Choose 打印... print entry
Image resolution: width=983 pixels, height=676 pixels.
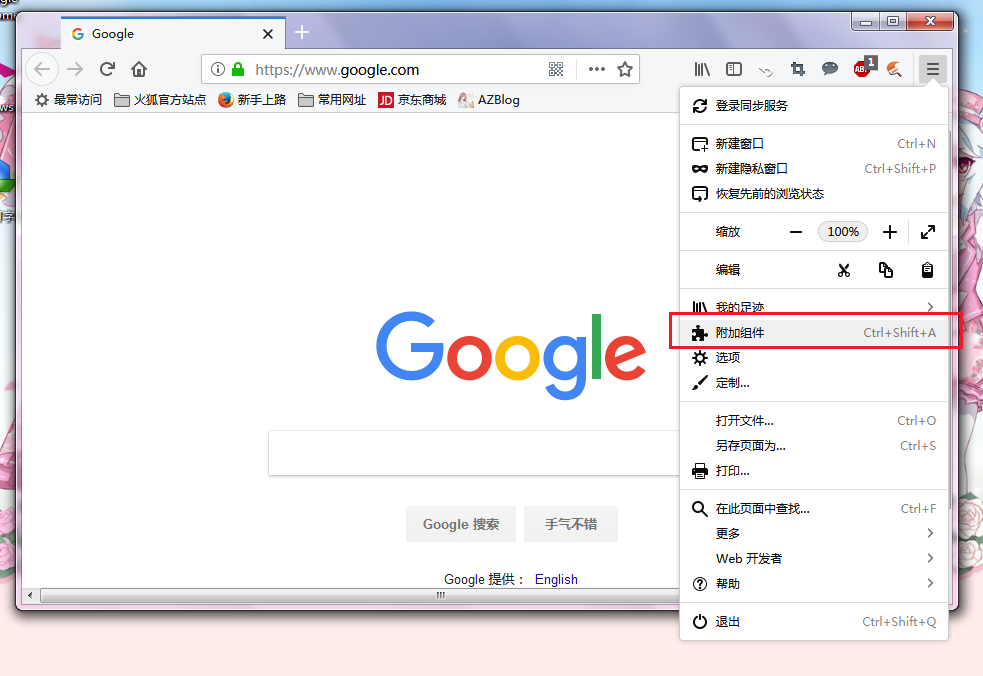pyautogui.click(x=814, y=470)
